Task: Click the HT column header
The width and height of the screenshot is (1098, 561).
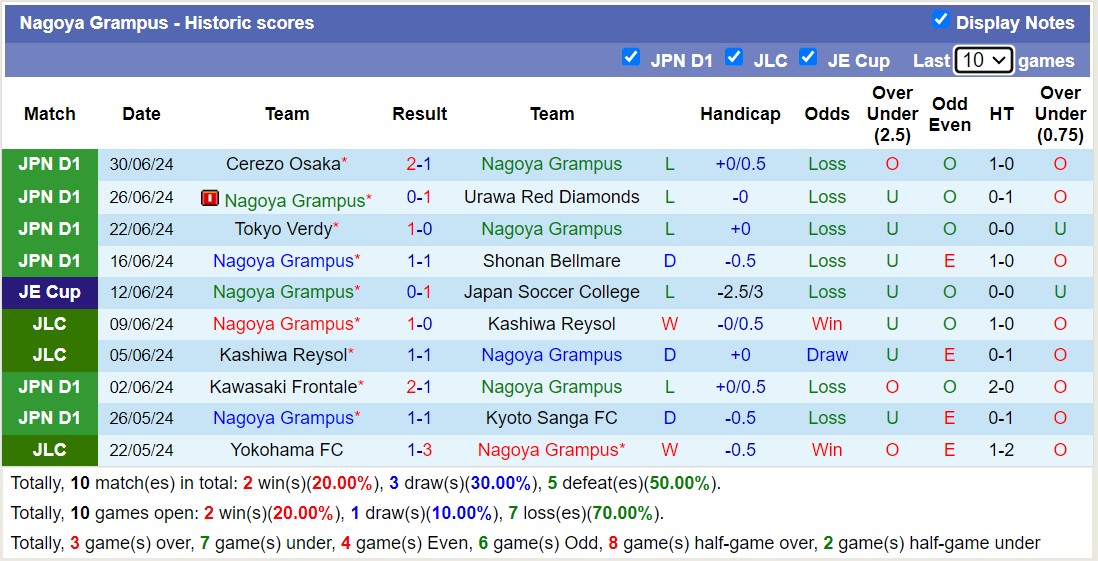Action: [1001, 114]
